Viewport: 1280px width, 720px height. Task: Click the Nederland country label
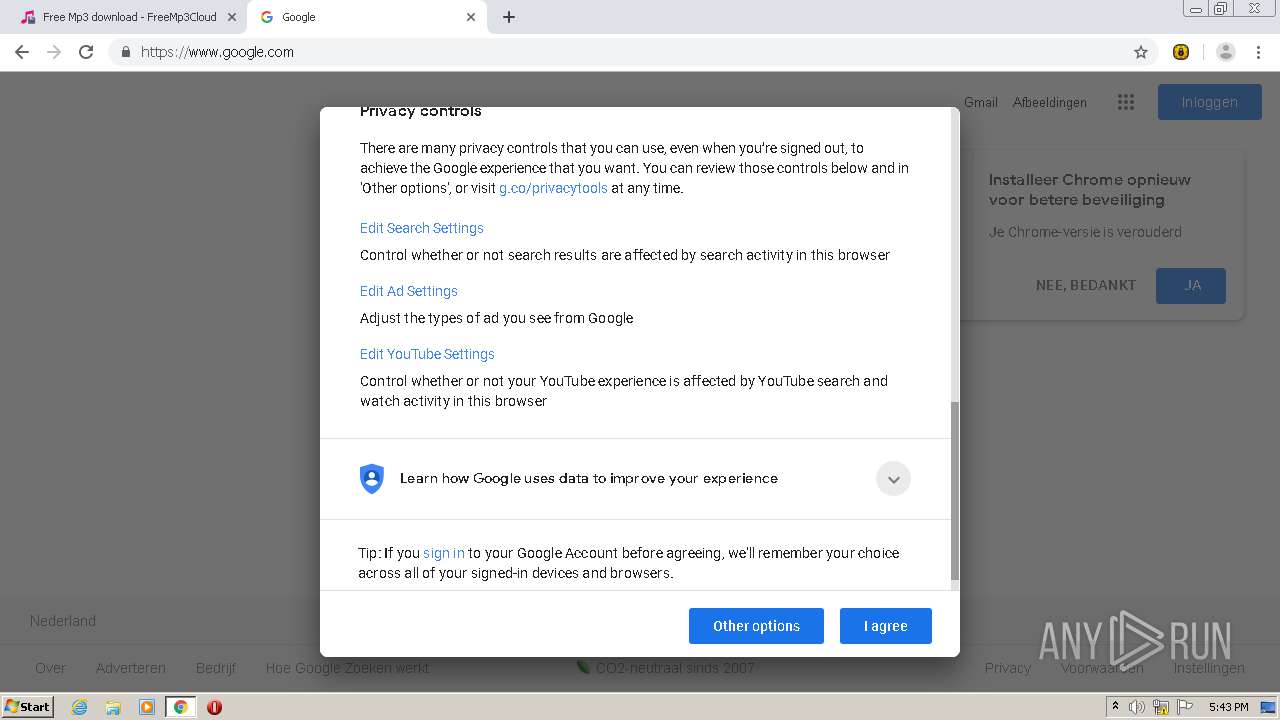[63, 621]
